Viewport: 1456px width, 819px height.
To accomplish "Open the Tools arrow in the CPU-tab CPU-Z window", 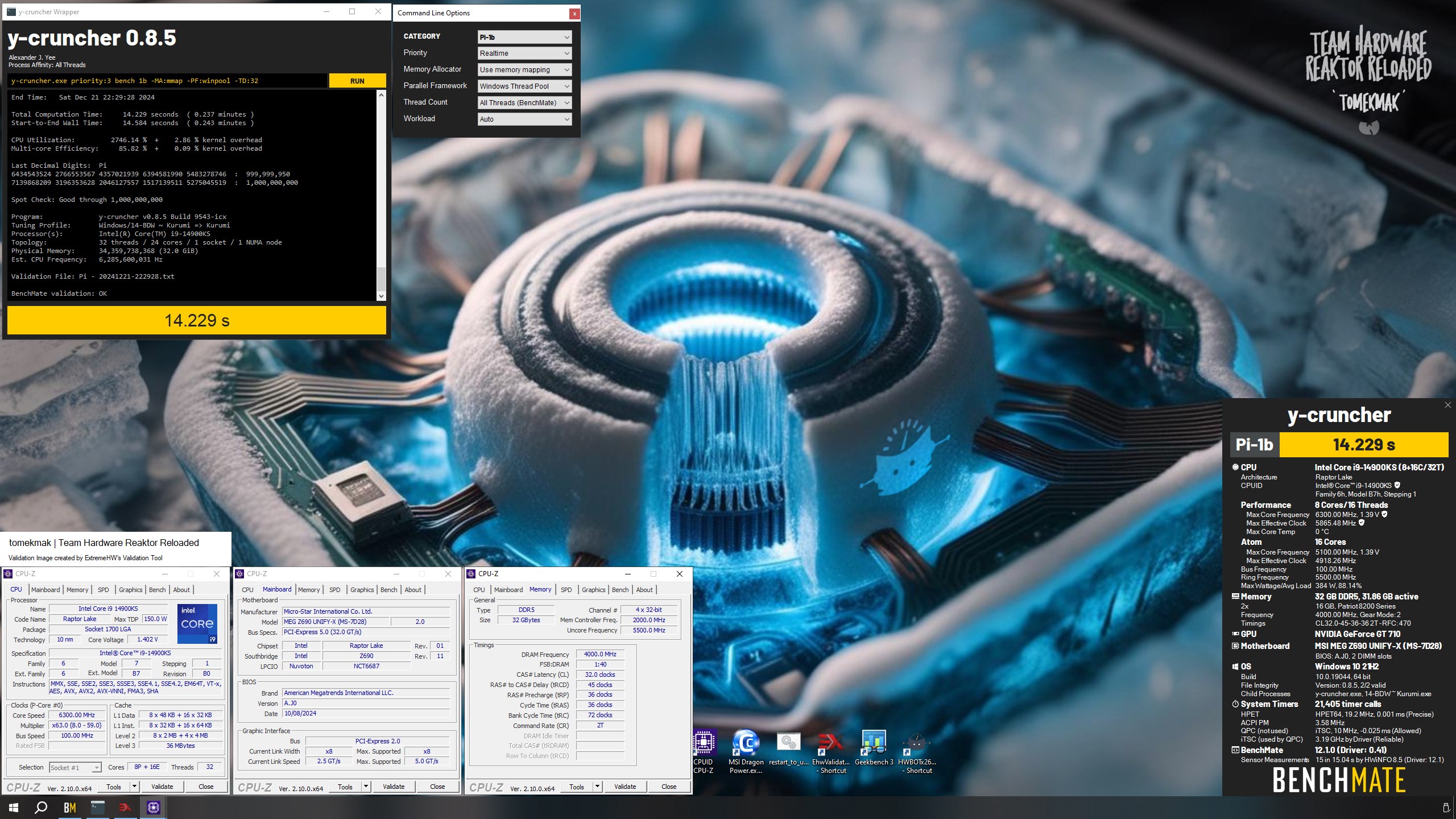I will [x=135, y=787].
